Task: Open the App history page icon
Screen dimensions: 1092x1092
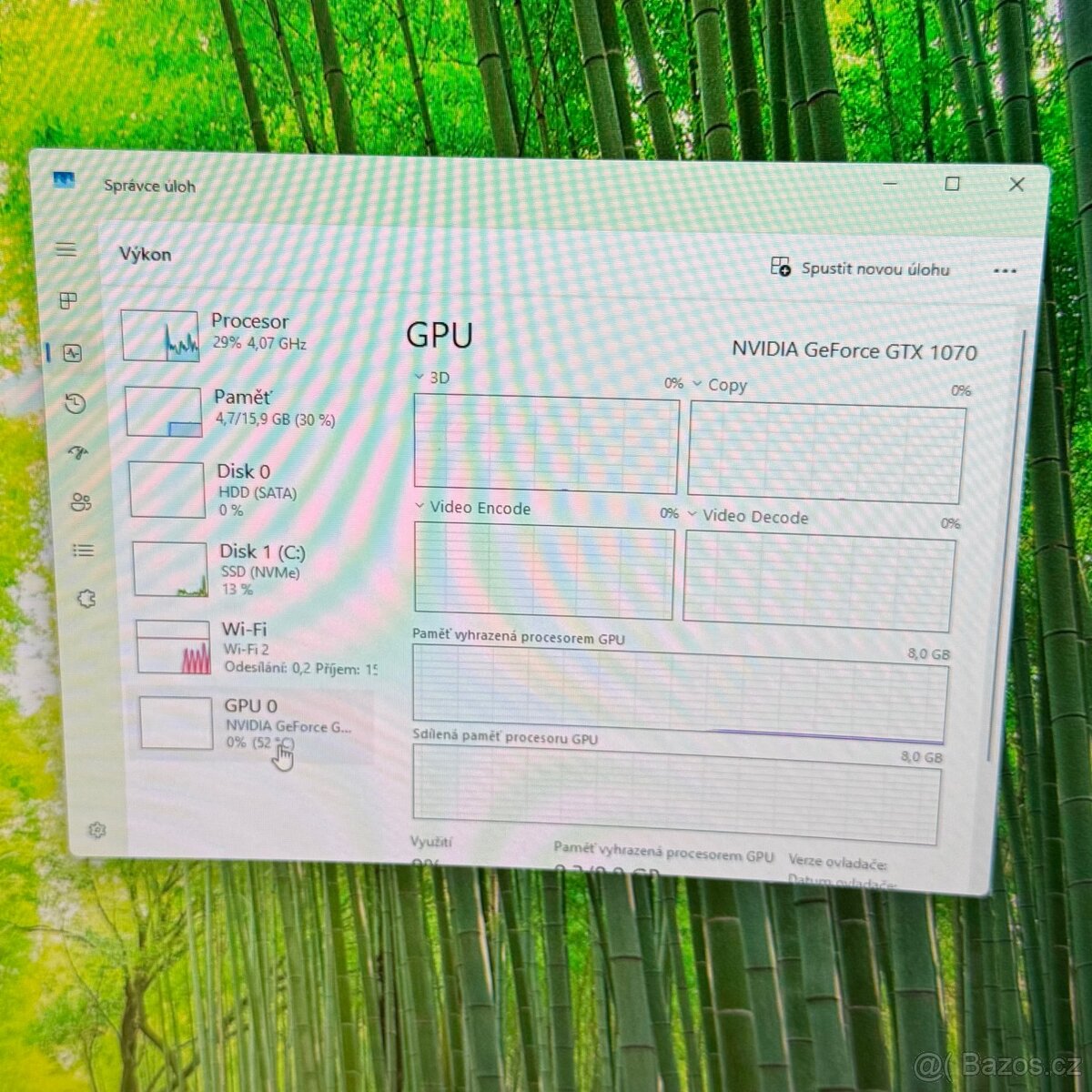Action: click(x=76, y=403)
